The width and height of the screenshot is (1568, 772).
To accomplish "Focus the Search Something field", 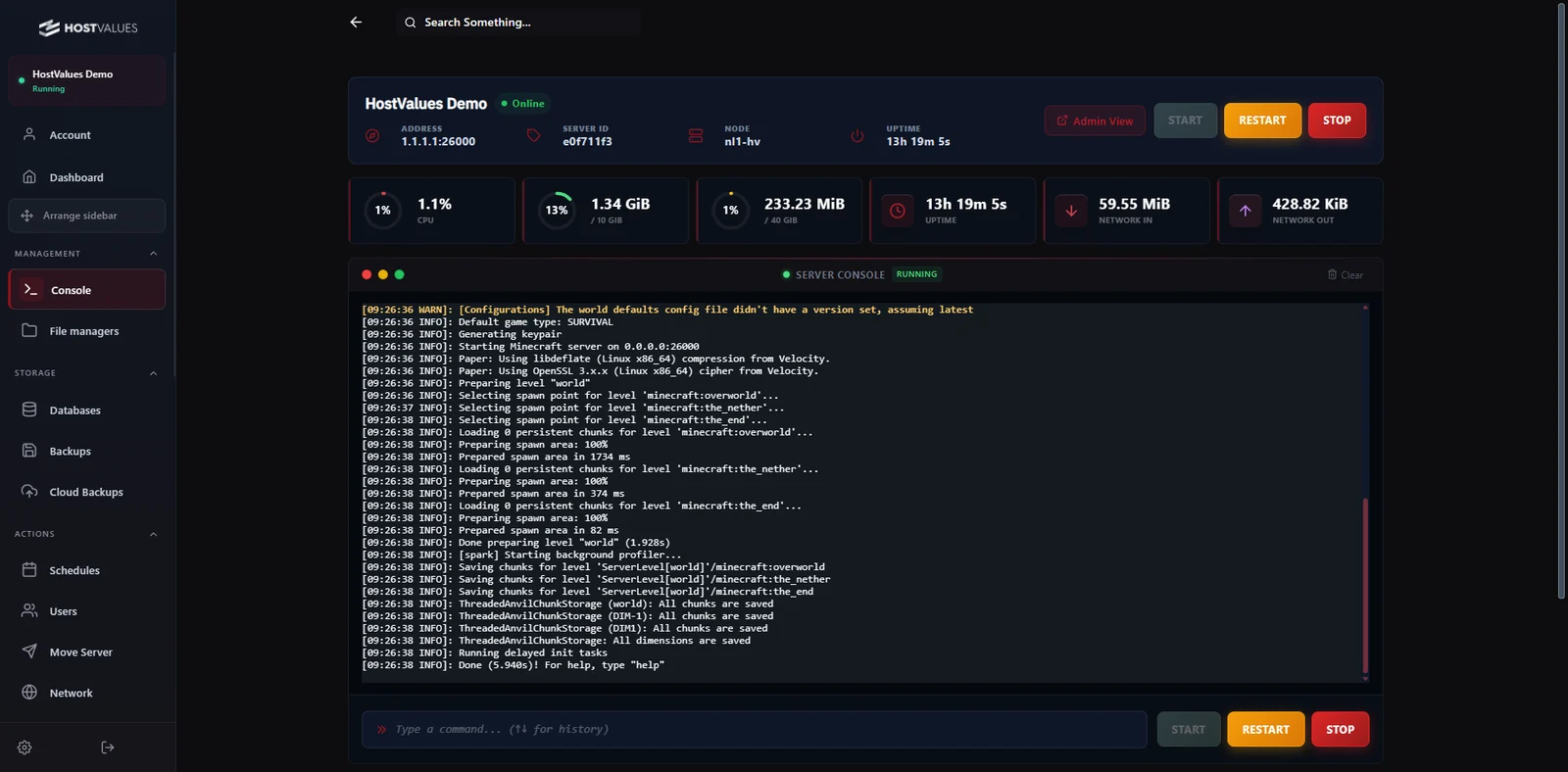I will click(x=518, y=23).
